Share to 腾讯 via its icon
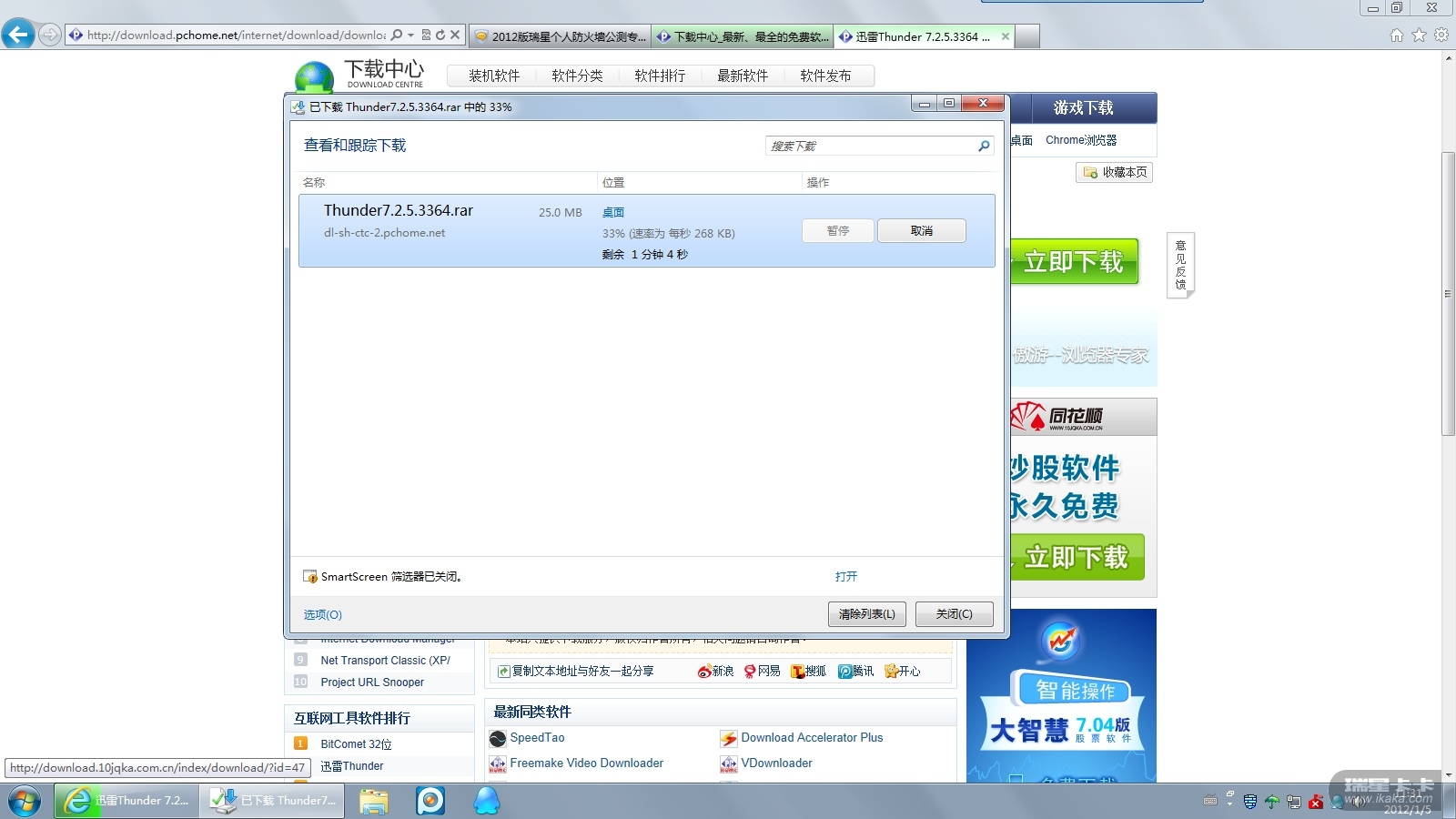1456x819 pixels. [x=844, y=672]
